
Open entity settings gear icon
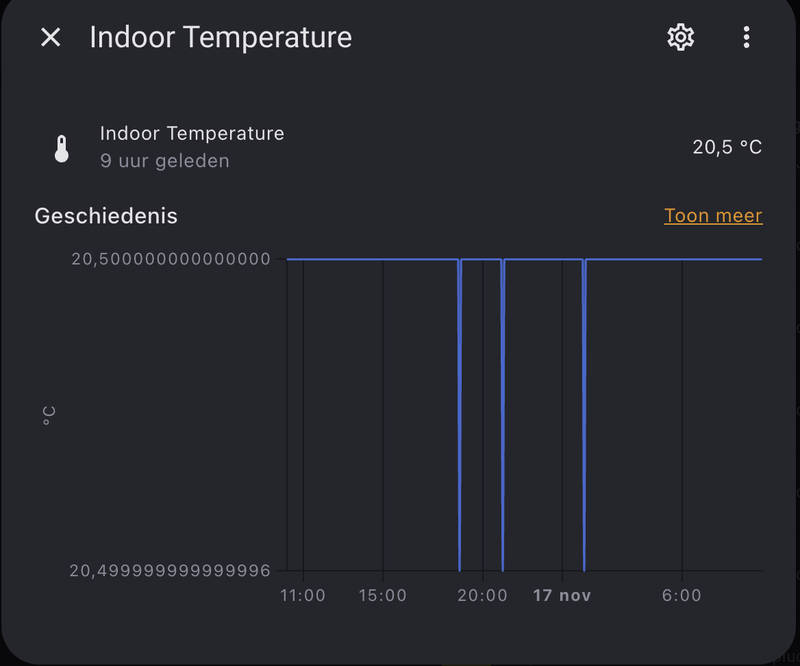681,37
